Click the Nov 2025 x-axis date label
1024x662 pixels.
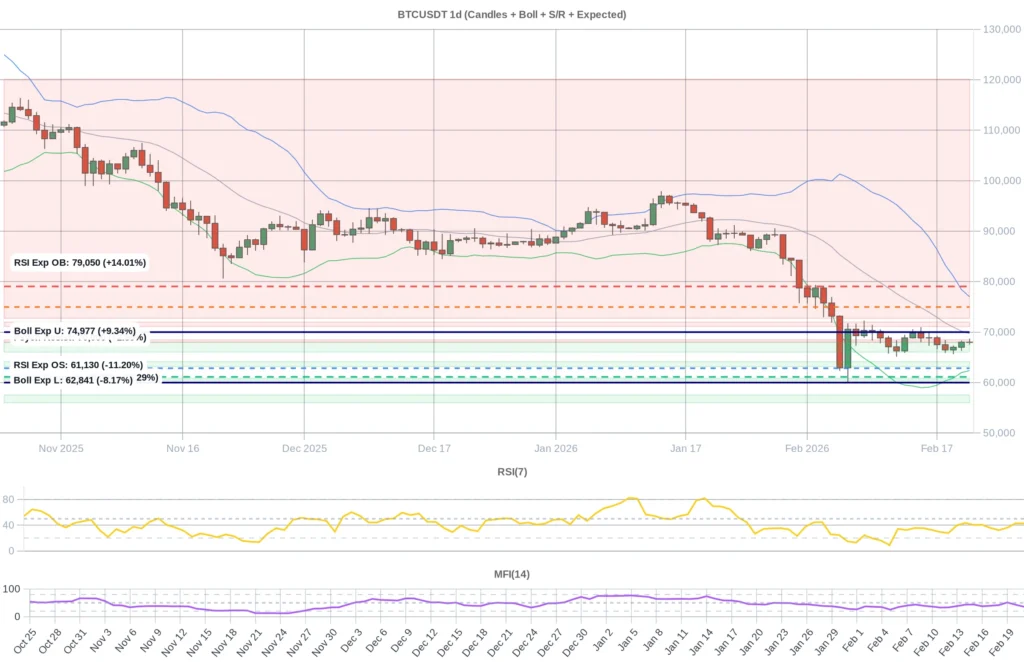[60, 448]
